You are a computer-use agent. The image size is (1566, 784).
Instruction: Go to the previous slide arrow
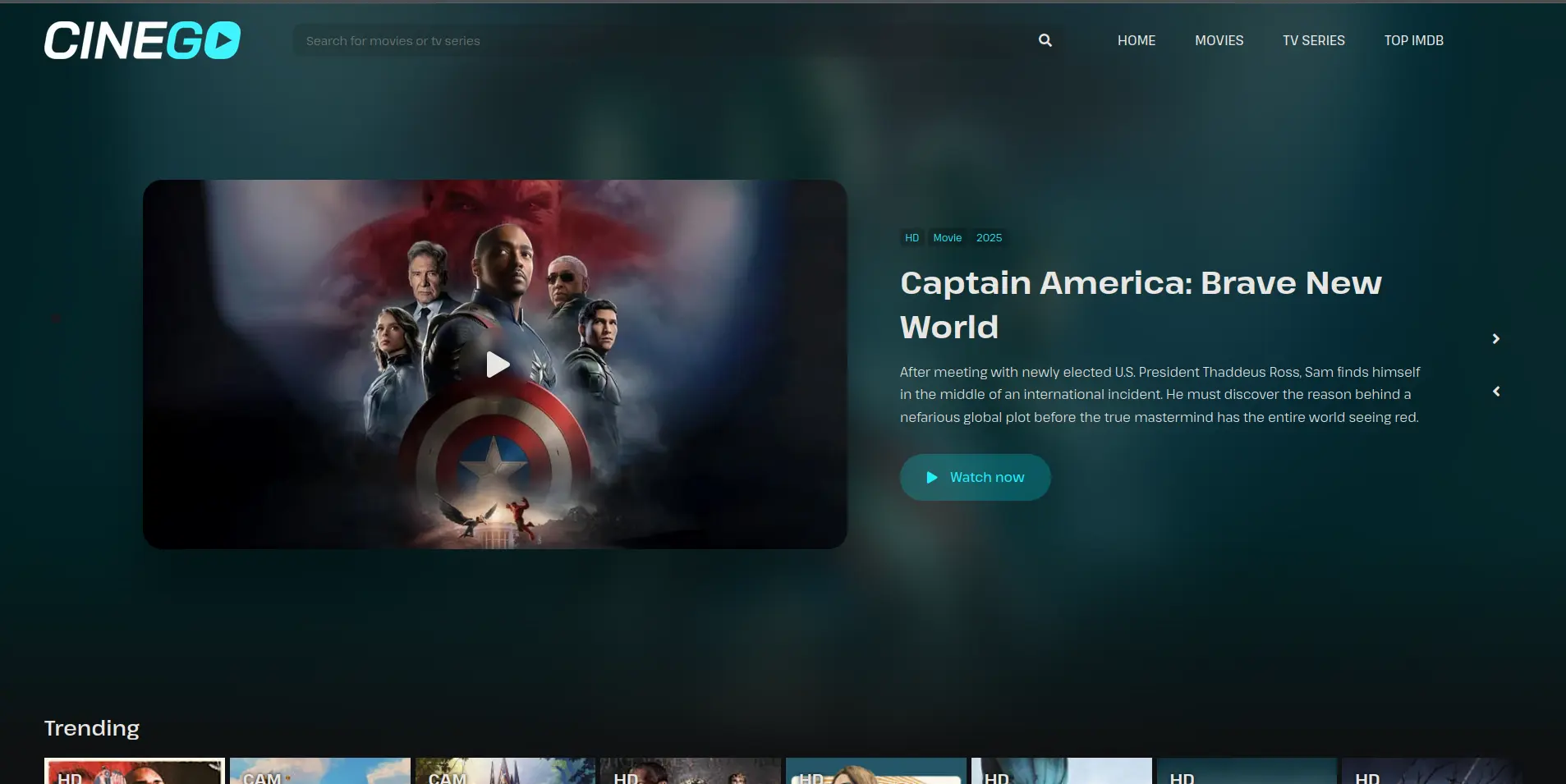pos(1495,392)
